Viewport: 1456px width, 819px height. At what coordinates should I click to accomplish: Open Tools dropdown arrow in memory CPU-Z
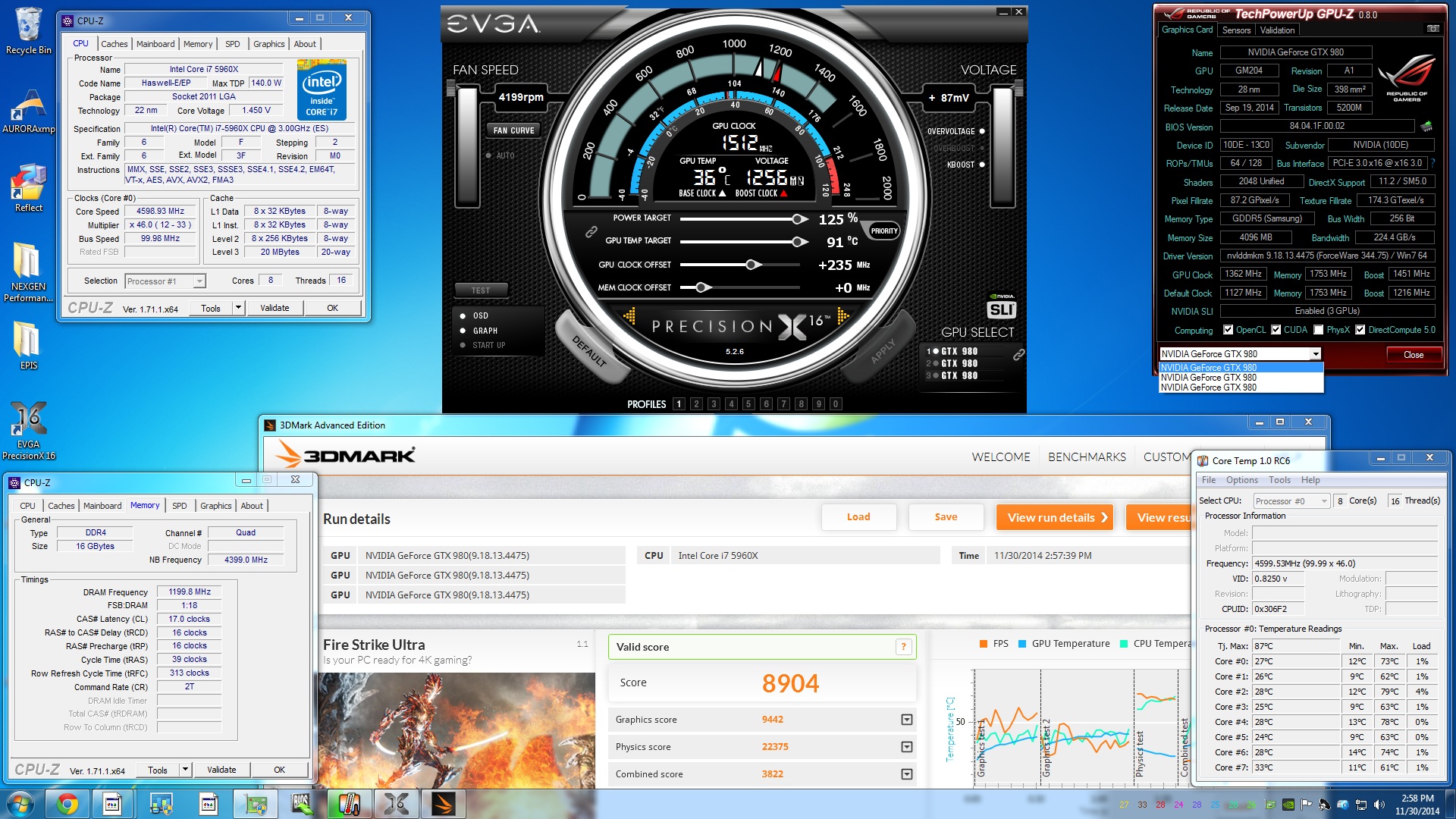pyautogui.click(x=184, y=770)
